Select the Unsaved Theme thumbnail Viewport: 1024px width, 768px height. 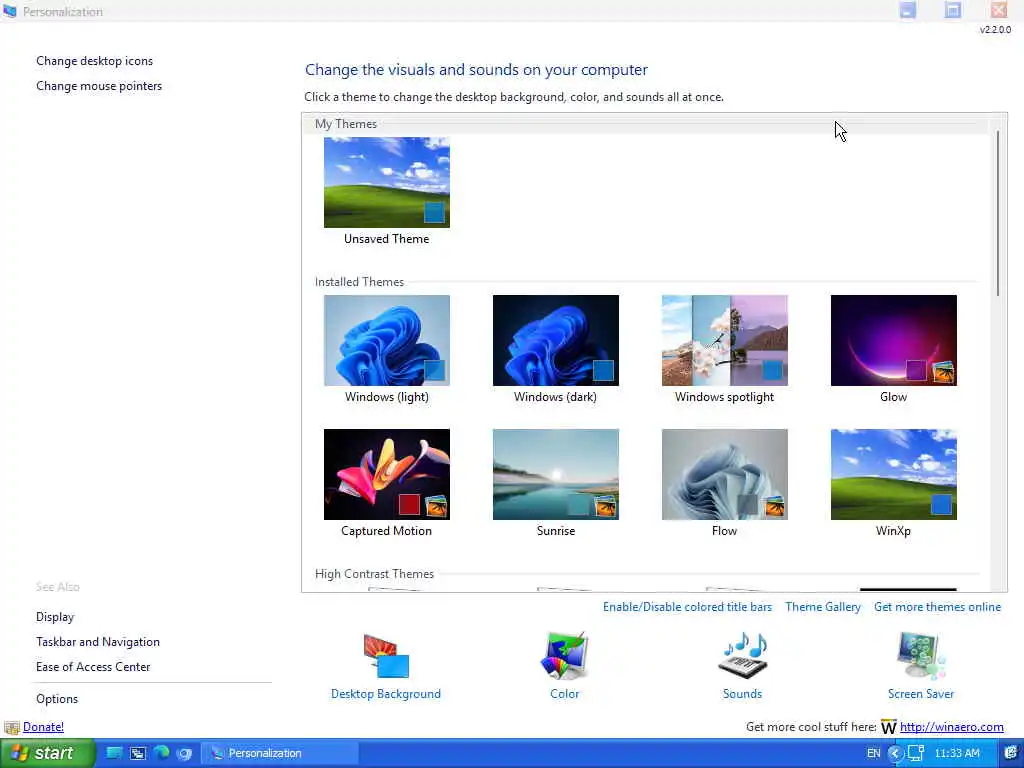[x=387, y=182]
